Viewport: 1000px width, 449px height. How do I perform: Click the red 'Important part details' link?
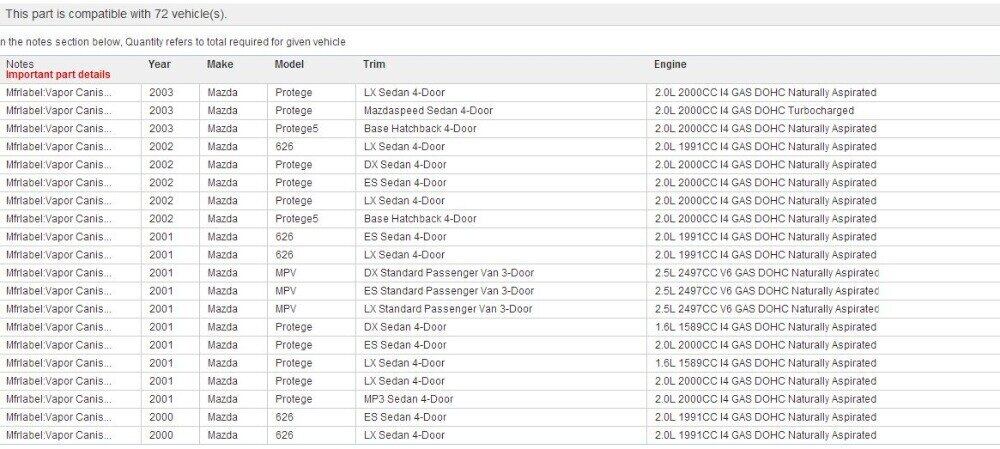pyautogui.click(x=58, y=74)
